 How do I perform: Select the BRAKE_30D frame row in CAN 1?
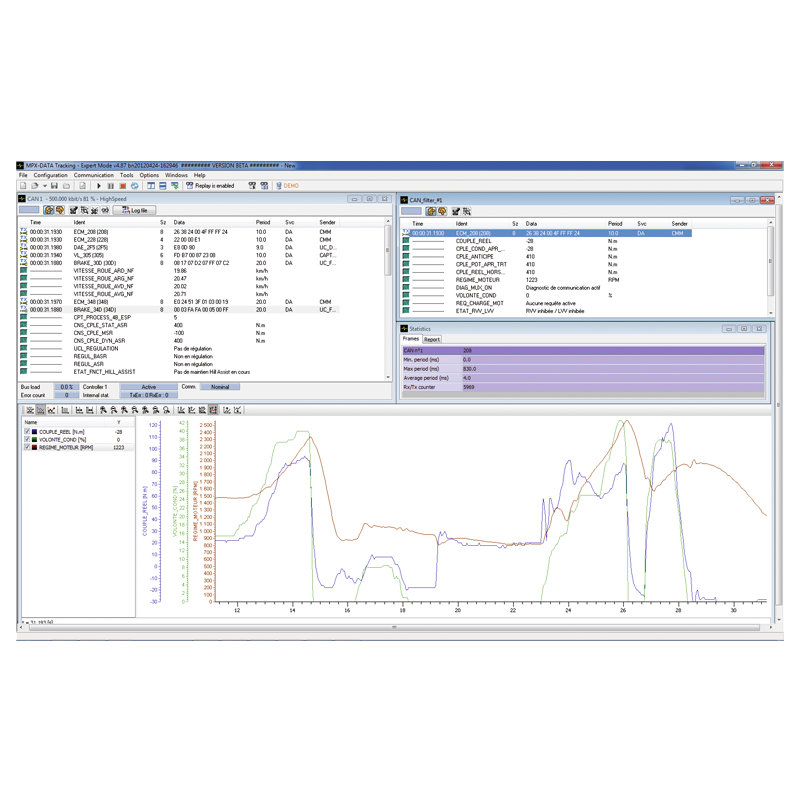179,263
